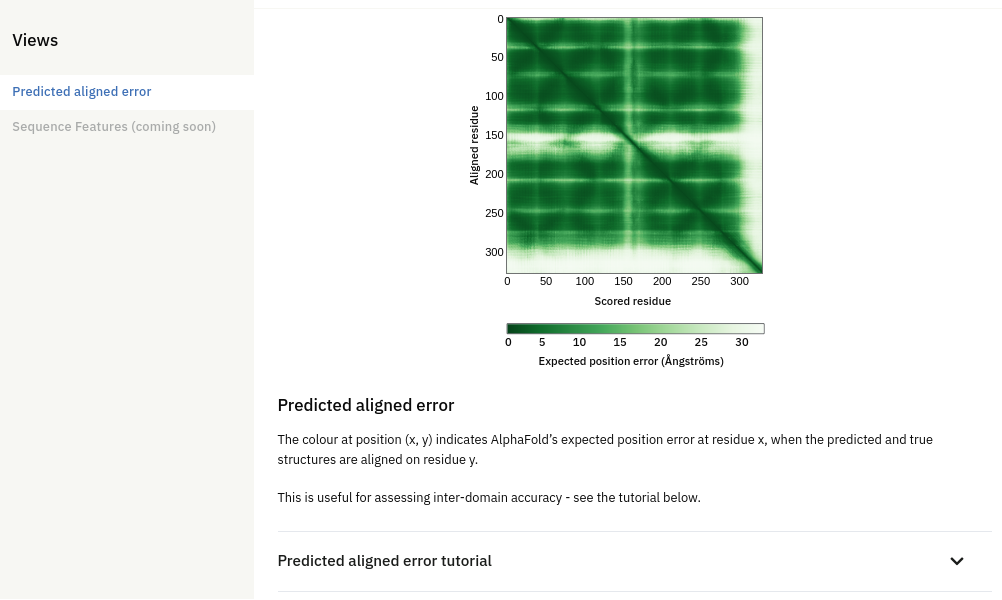Click the tutorial sentence about inter-domain accuracy
Viewport: 1002px width, 600px height.
click(x=489, y=497)
